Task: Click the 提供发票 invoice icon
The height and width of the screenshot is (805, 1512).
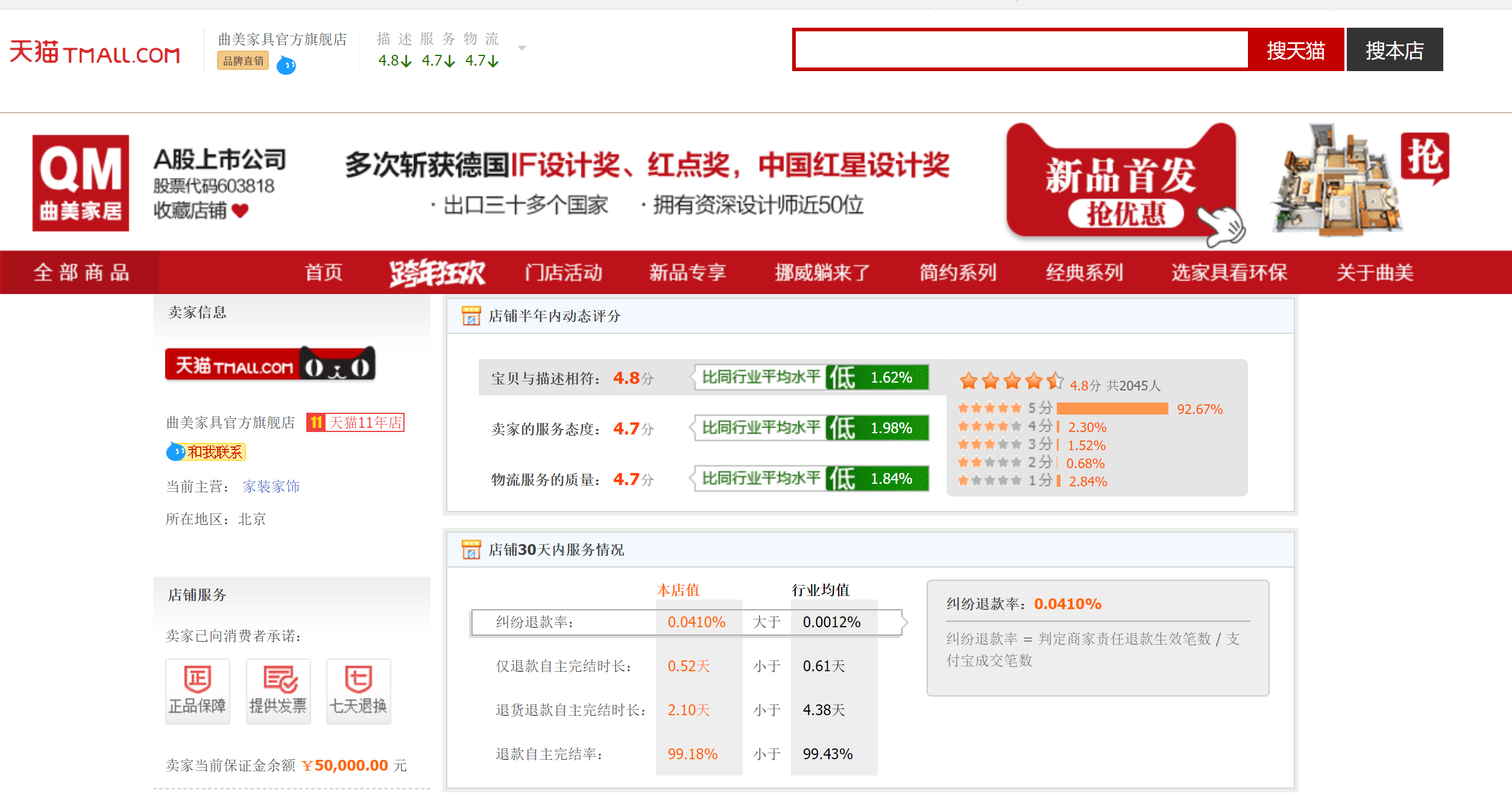Action: point(278,691)
